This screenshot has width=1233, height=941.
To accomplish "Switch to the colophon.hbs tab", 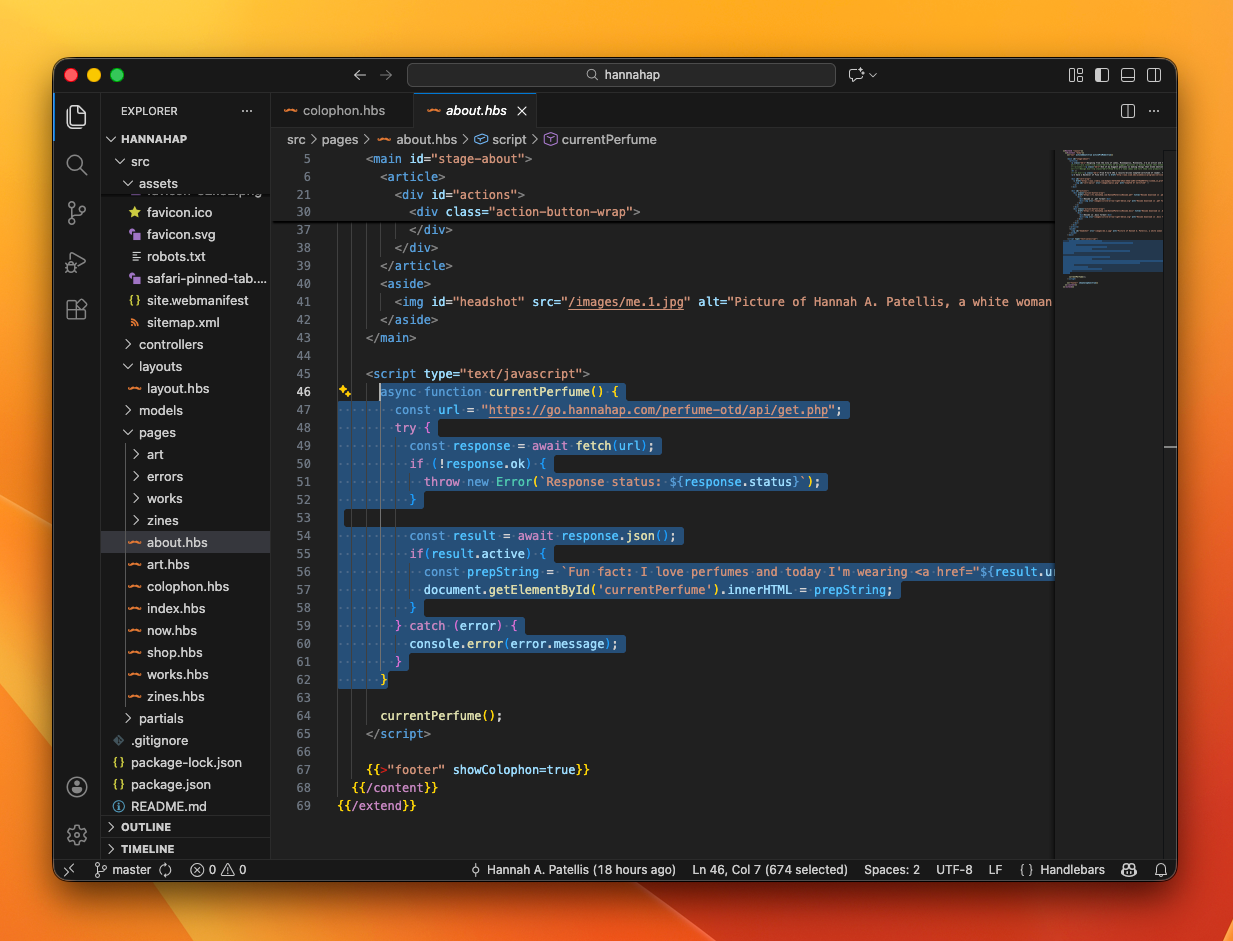I will pos(343,111).
